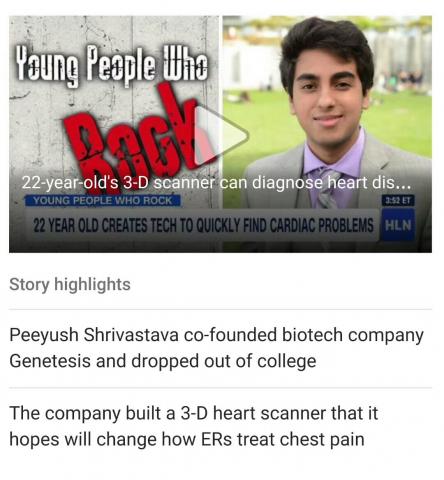Click the Cardiac Problems headline ticker

pyautogui.click(x=203, y=226)
